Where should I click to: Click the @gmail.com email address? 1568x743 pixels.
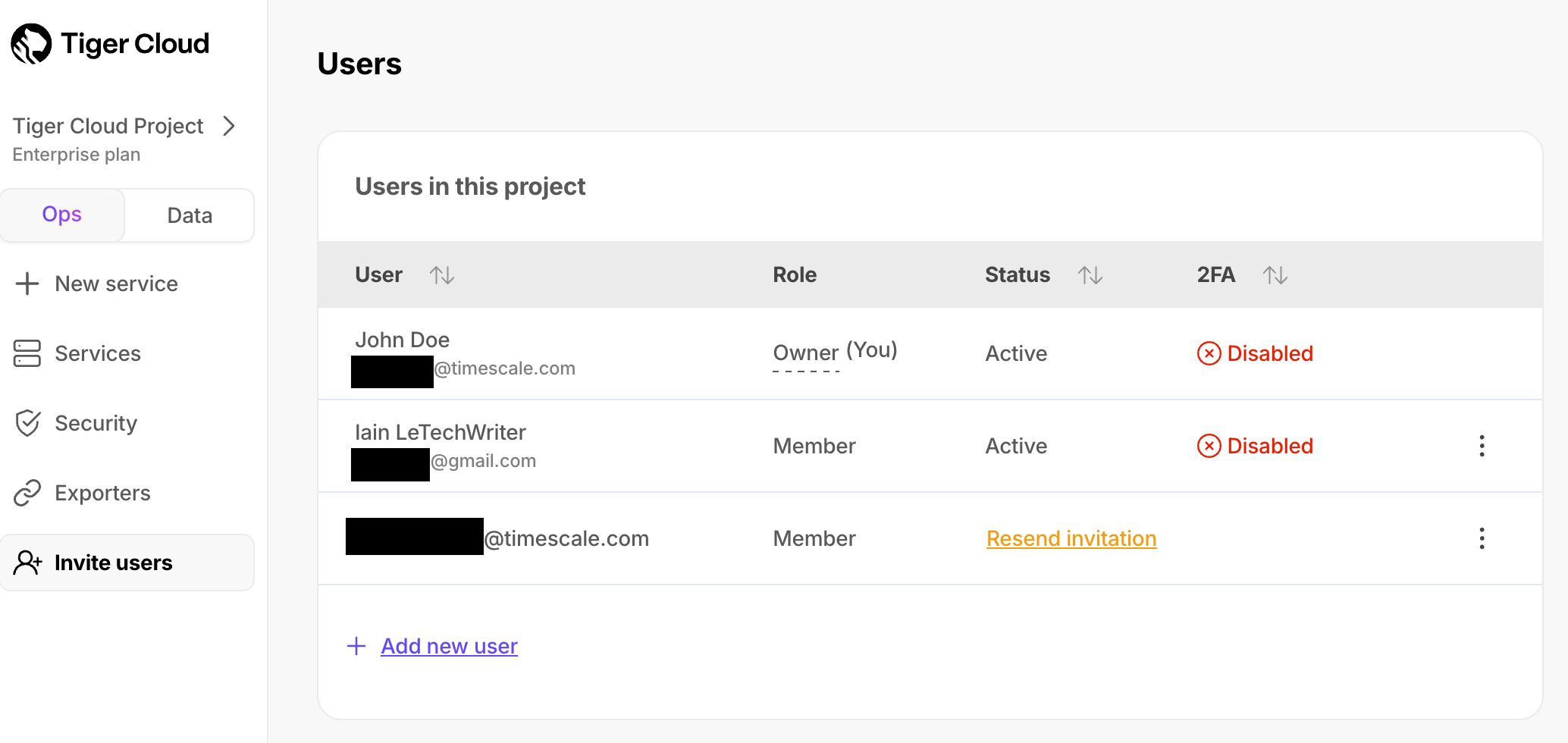coord(483,461)
